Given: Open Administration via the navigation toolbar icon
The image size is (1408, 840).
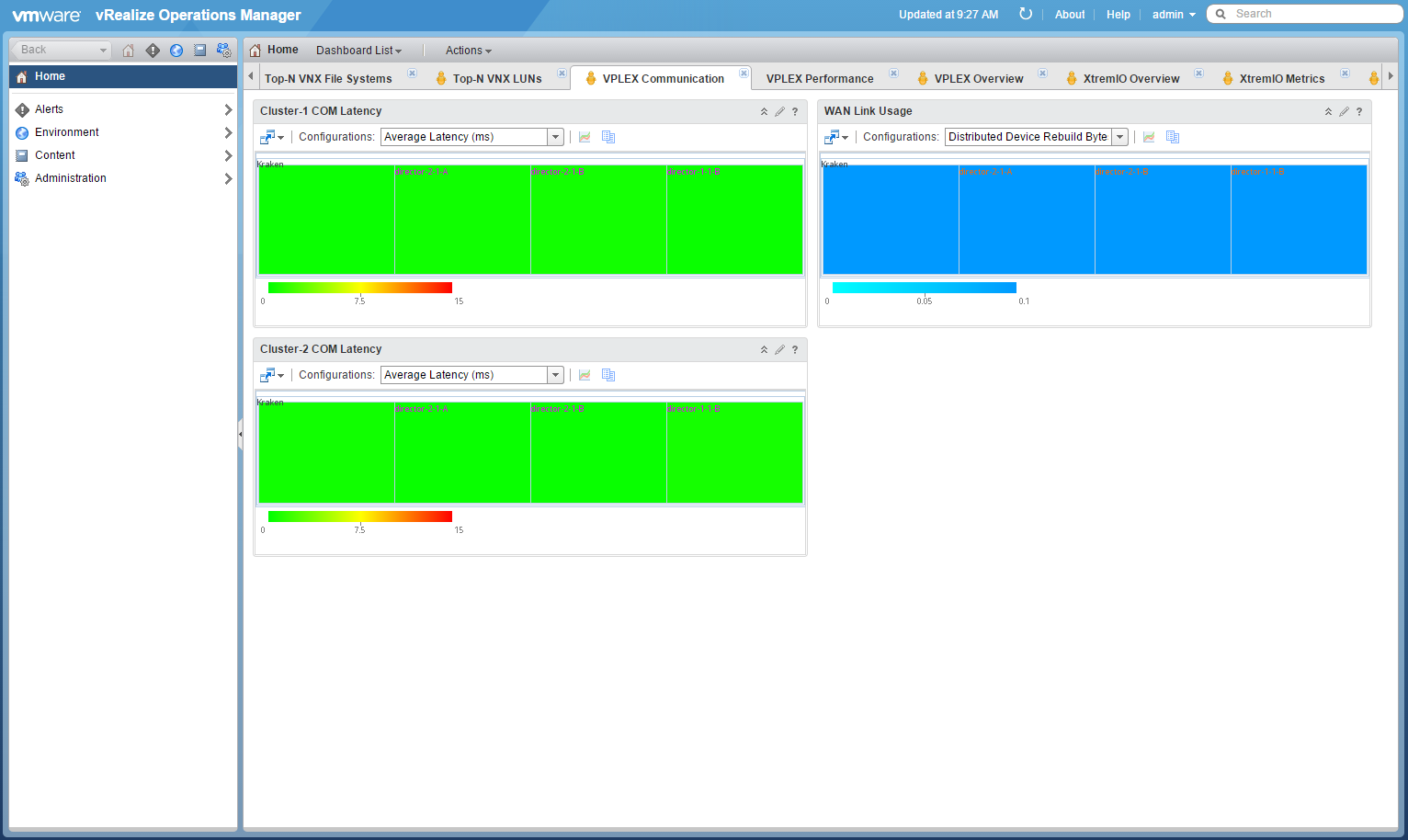Looking at the screenshot, I should coord(223,51).
